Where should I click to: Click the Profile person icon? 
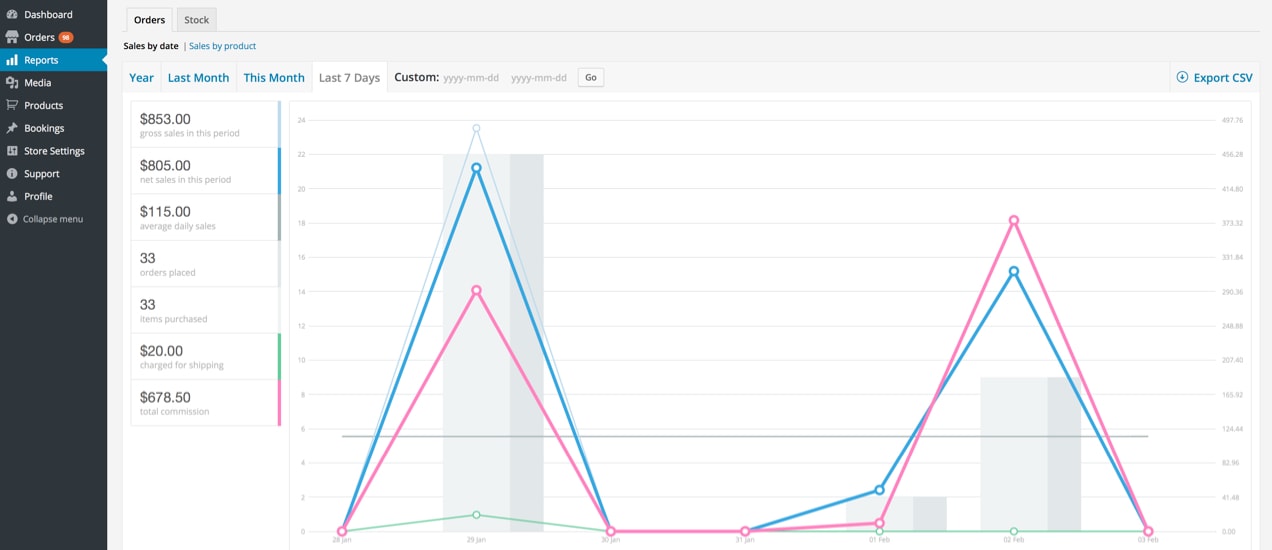point(12,196)
